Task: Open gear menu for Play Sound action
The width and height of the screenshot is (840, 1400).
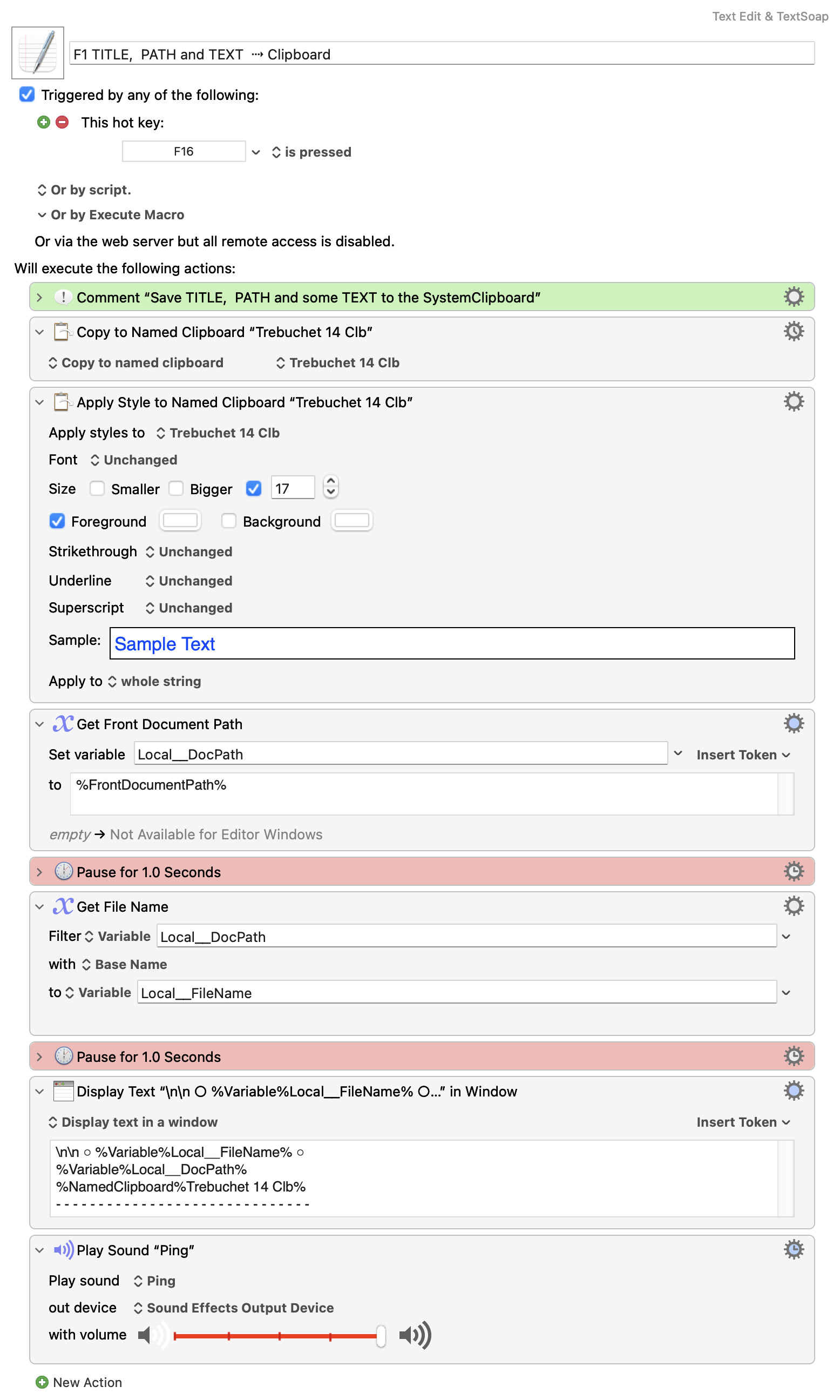Action: (793, 1249)
